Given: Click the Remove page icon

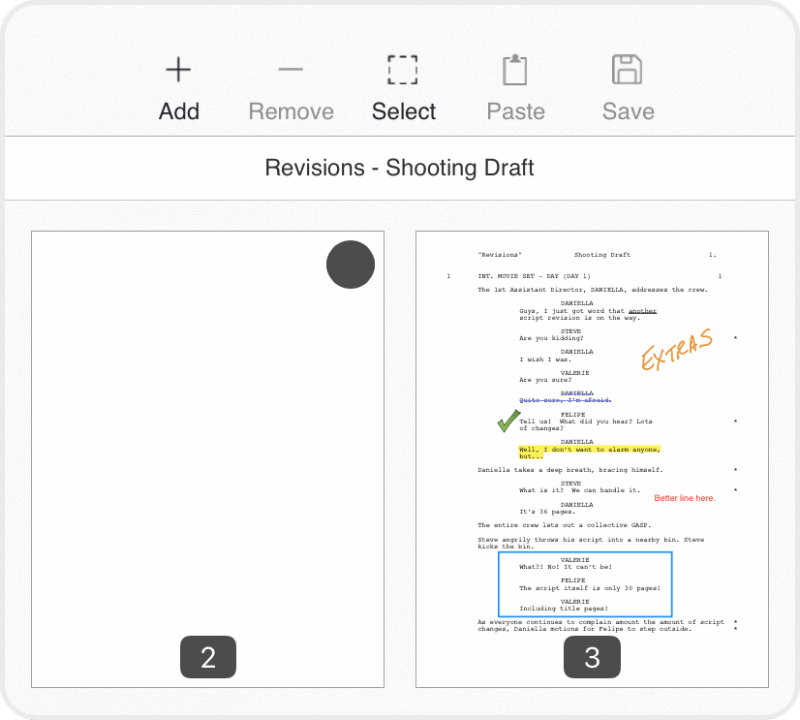Looking at the screenshot, I should pyautogui.click(x=290, y=70).
